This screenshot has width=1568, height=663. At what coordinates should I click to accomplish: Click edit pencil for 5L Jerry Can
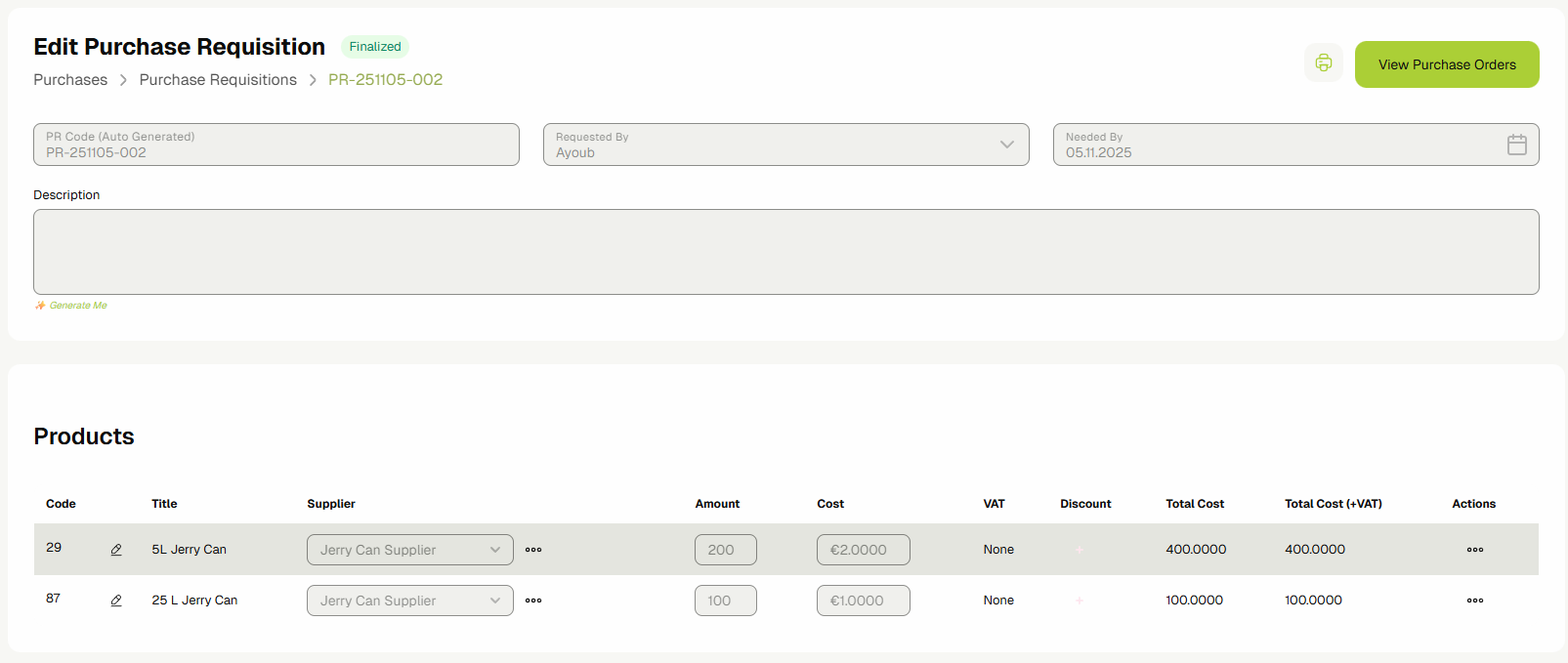(116, 550)
